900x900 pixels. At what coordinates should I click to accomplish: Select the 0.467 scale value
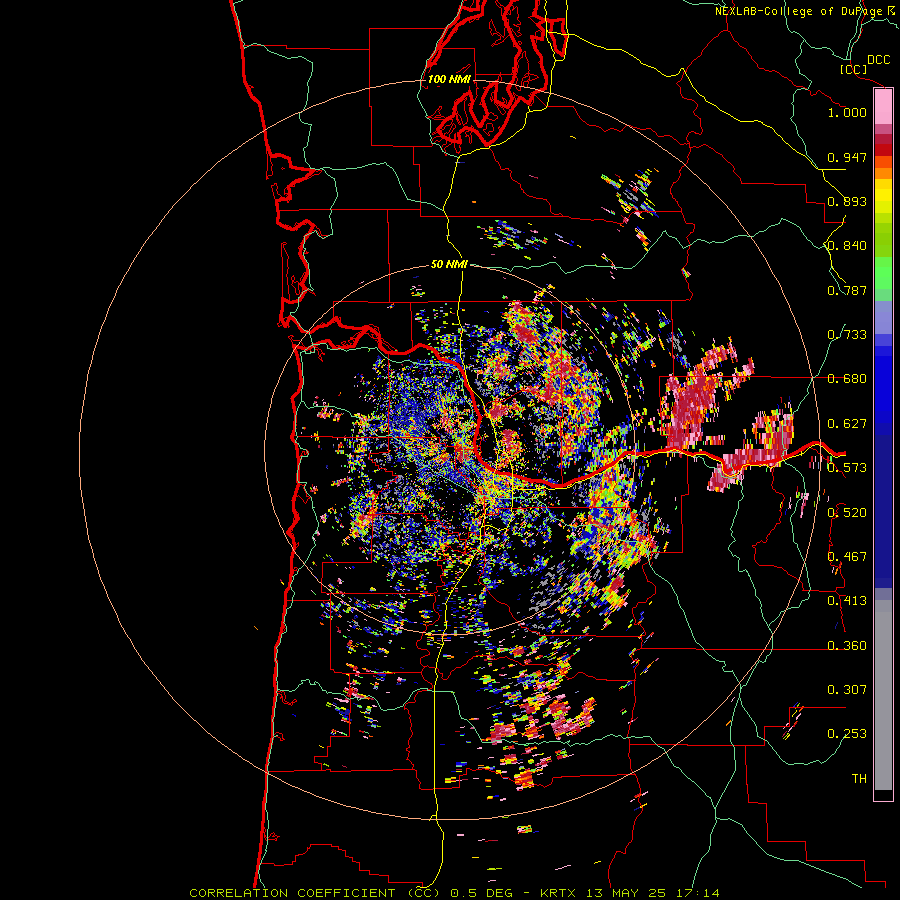tap(847, 557)
